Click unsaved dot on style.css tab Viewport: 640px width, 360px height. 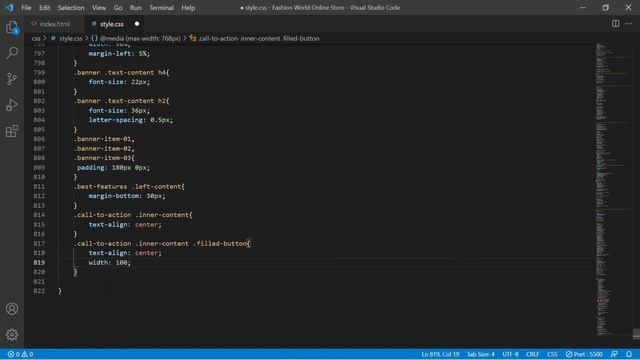click(x=137, y=24)
